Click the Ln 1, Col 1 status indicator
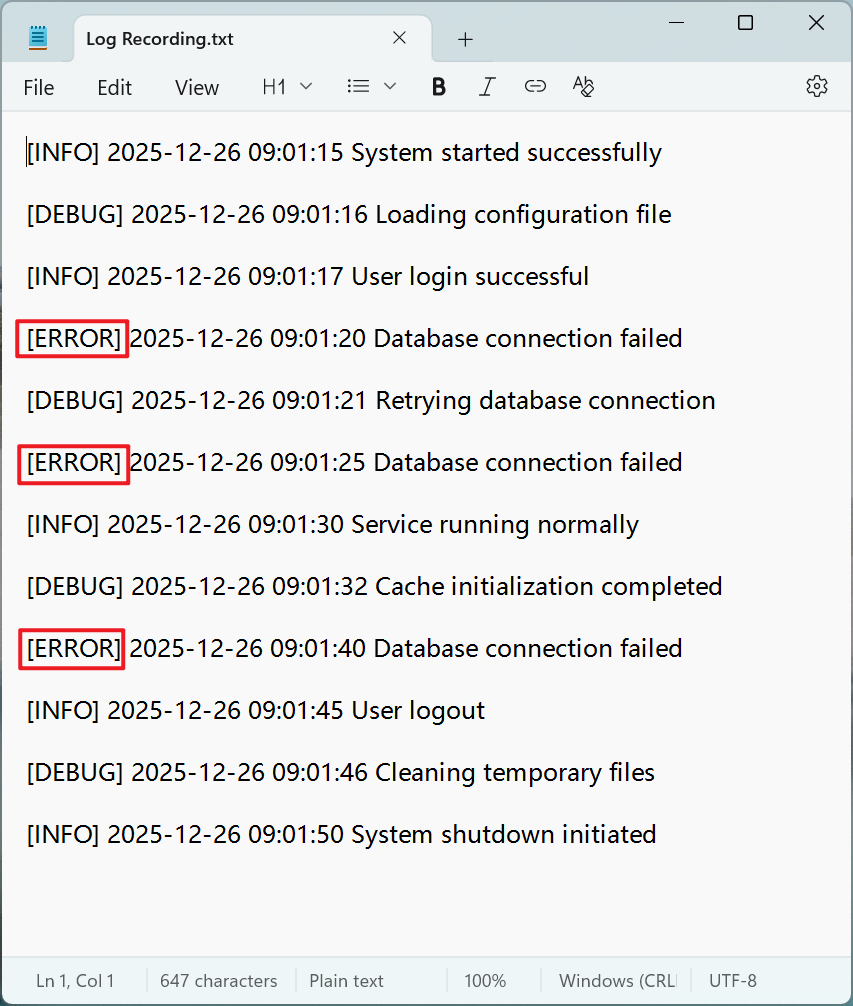This screenshot has height=1006, width=853. tap(75, 981)
